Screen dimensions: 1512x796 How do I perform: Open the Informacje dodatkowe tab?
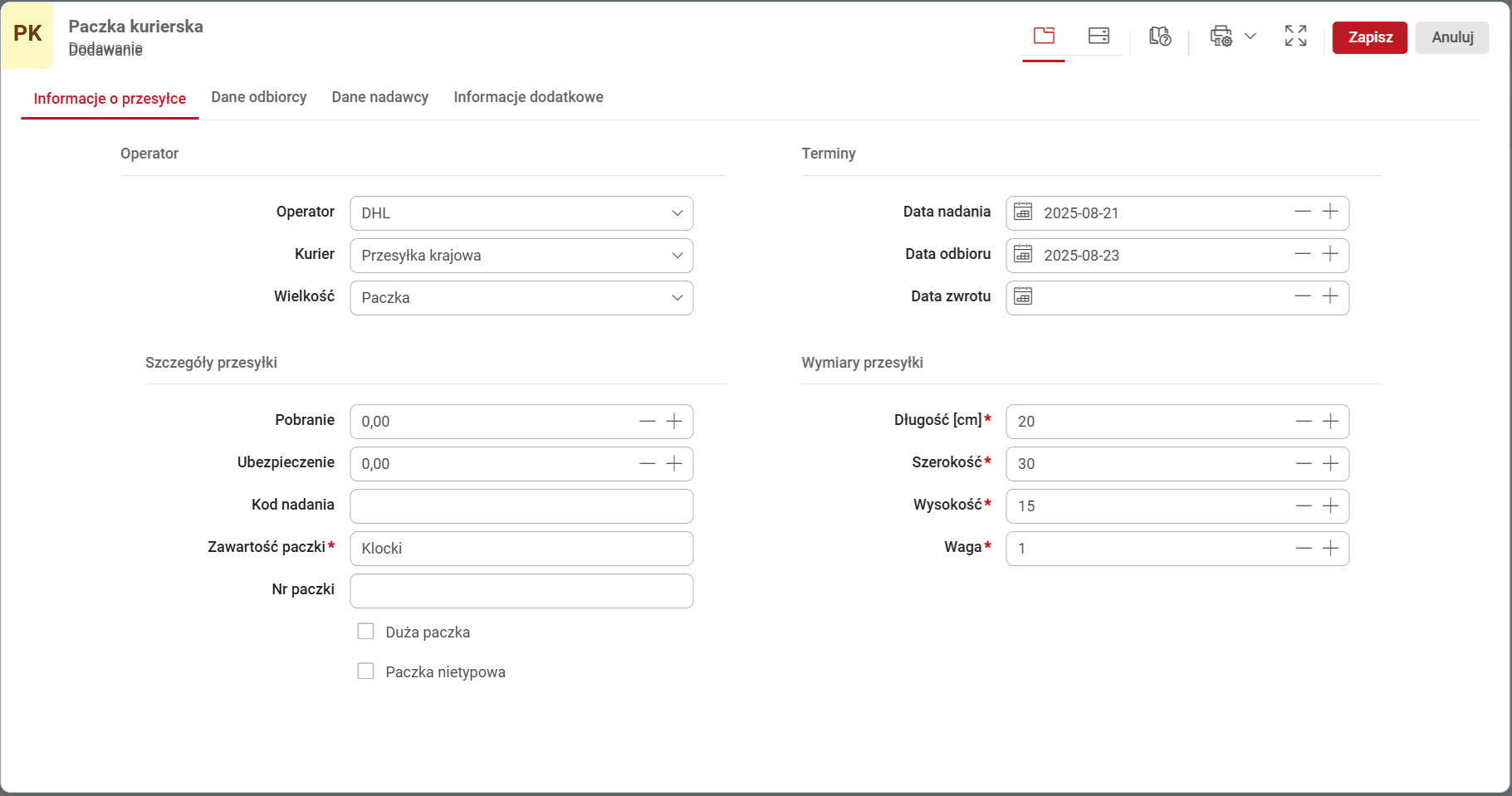528,97
